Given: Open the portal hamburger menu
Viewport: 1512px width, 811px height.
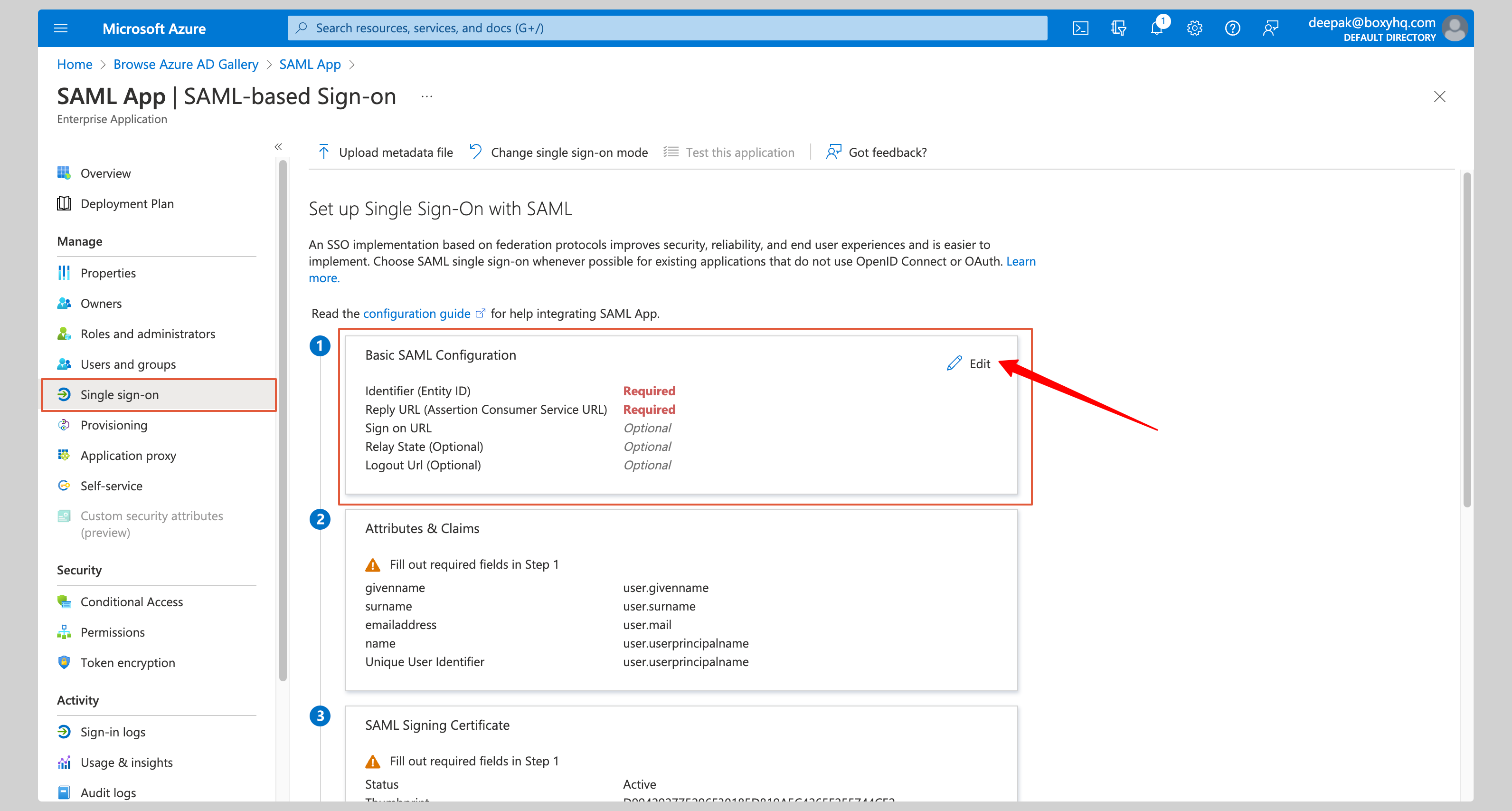Looking at the screenshot, I should pyautogui.click(x=60, y=28).
